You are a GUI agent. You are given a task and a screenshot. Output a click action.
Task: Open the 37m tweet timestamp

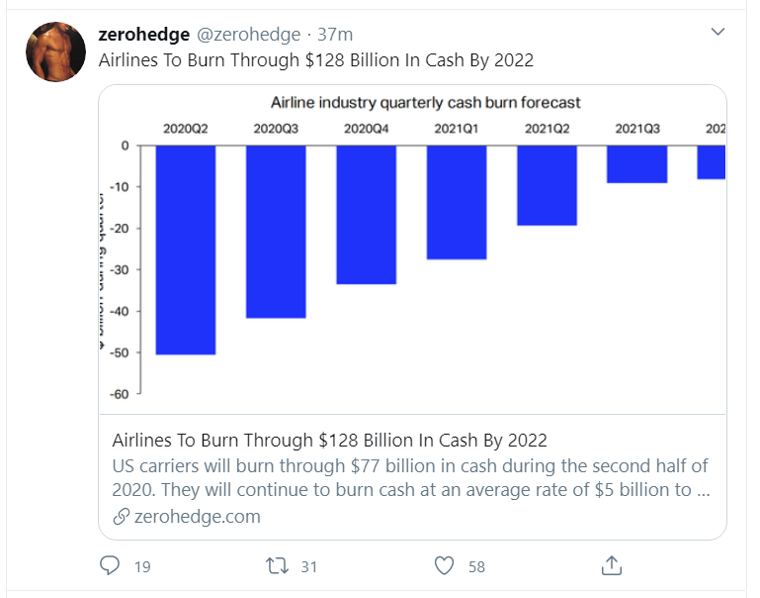[335, 35]
